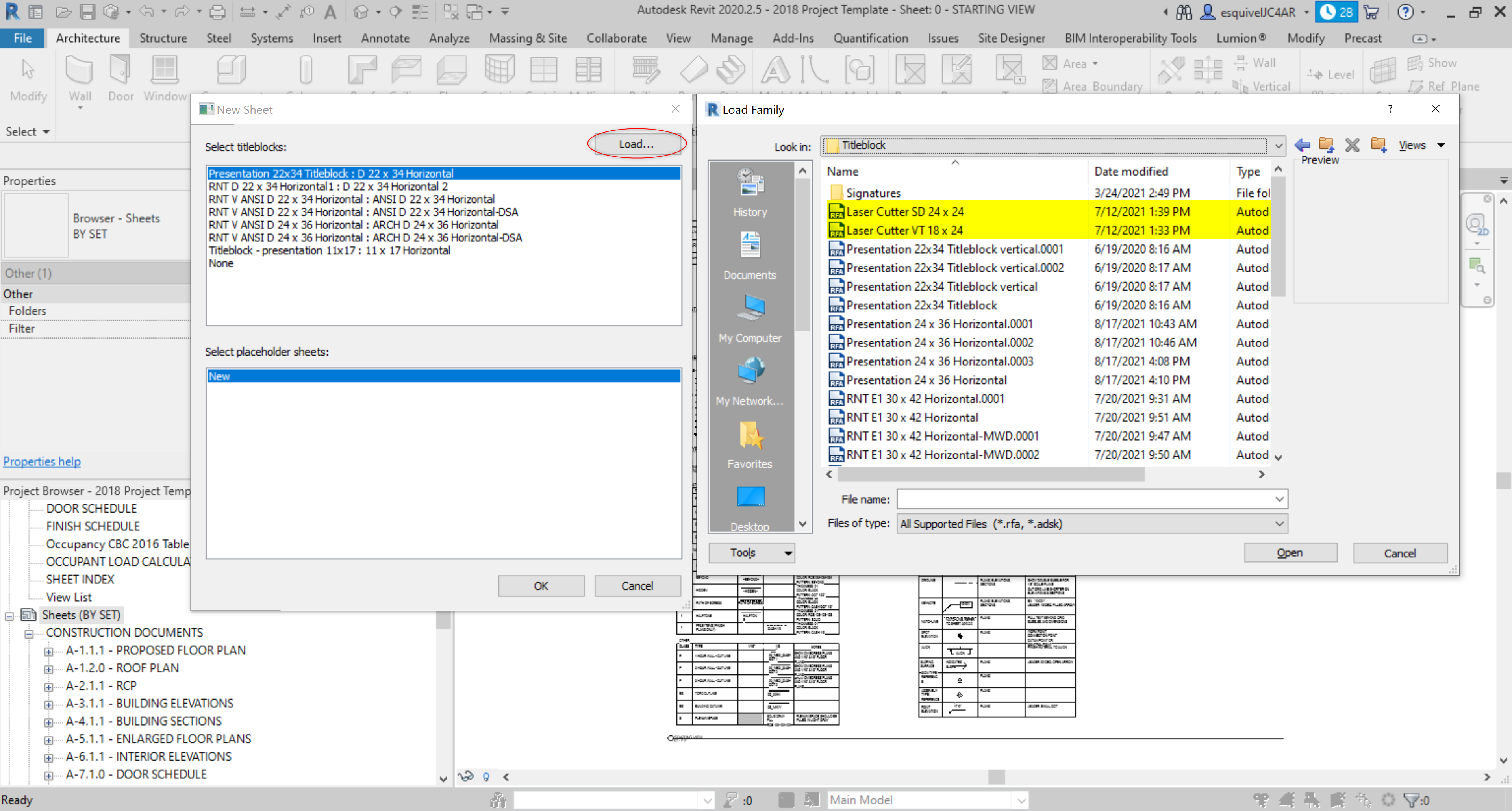
Task: Open Documents location in Load Family sidebar
Action: [x=750, y=256]
